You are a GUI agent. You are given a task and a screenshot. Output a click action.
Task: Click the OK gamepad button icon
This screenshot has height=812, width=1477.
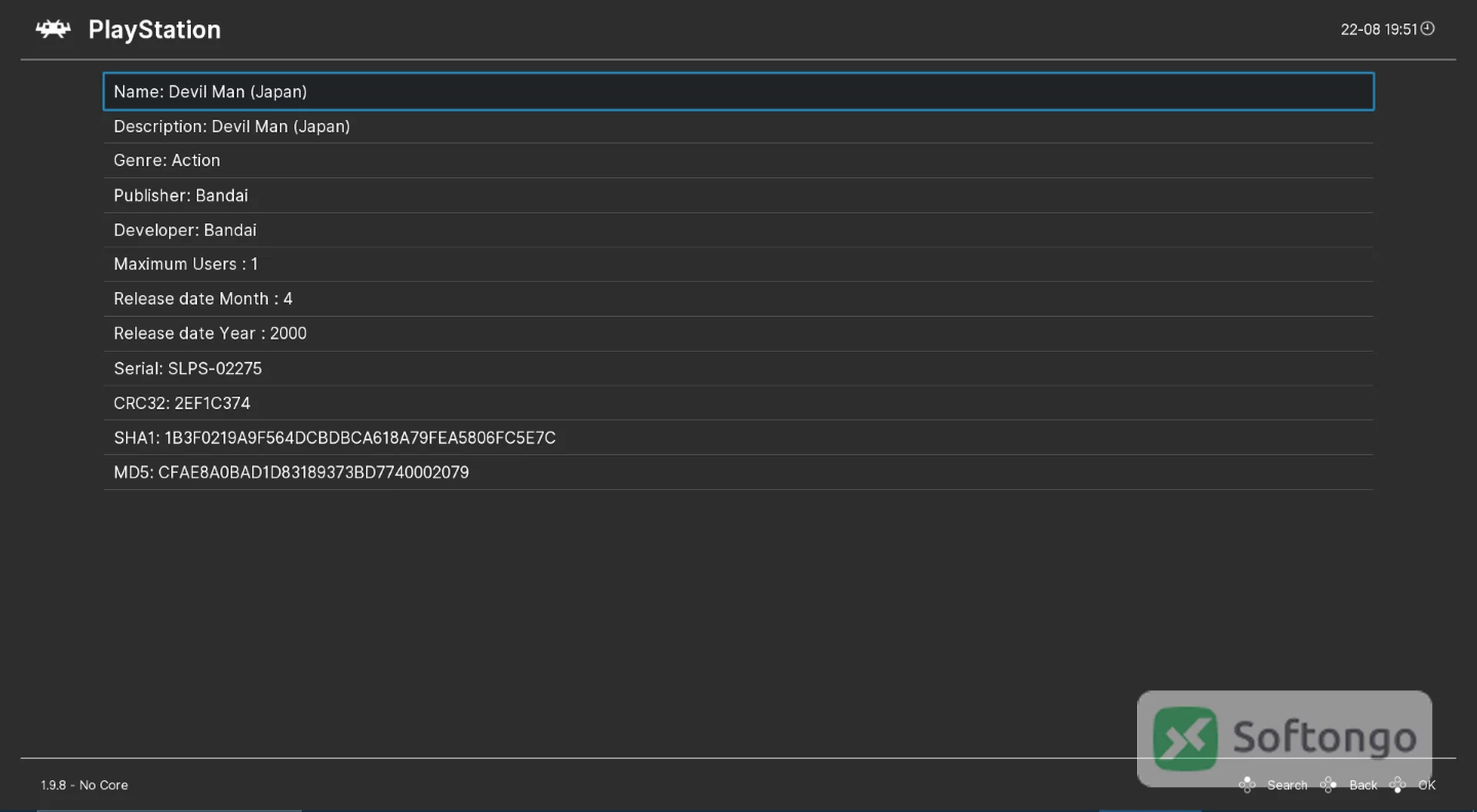click(x=1398, y=784)
